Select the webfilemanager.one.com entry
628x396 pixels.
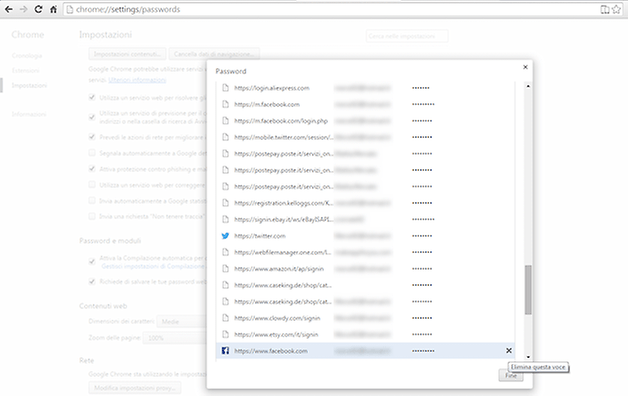365,252
